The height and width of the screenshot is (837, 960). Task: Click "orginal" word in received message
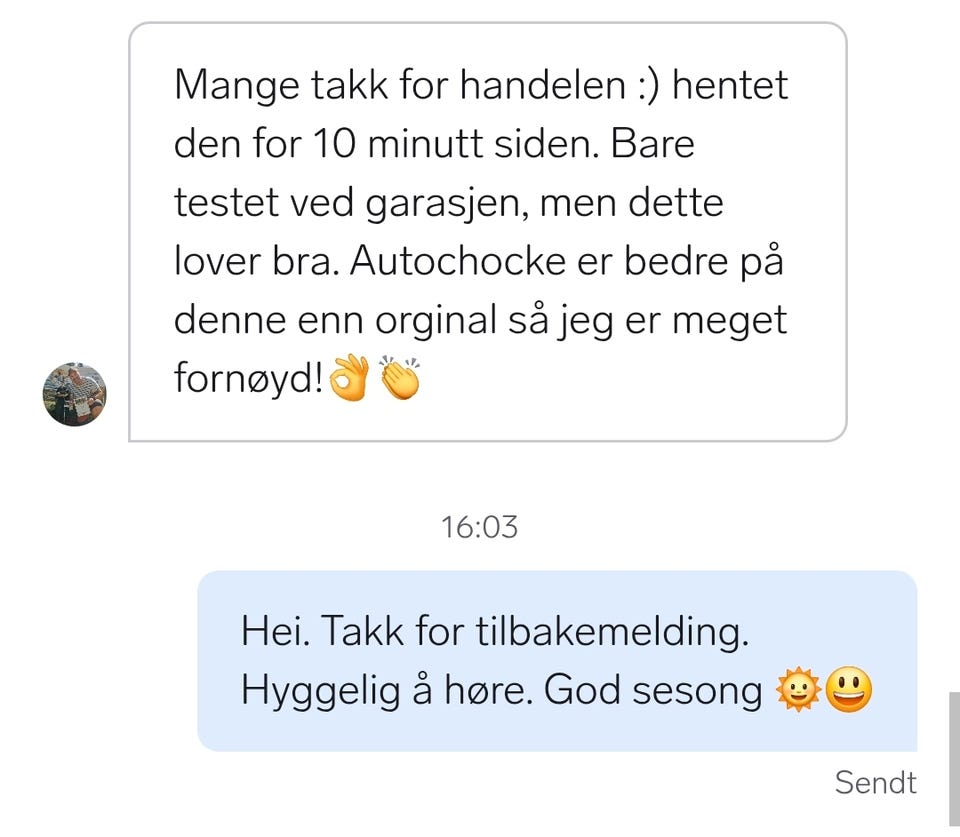pyautogui.click(x=435, y=321)
